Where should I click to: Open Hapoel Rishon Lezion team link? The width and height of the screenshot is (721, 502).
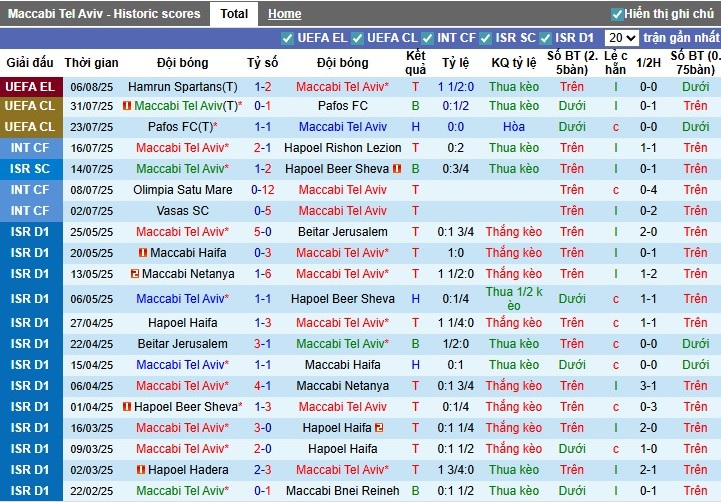click(x=343, y=148)
